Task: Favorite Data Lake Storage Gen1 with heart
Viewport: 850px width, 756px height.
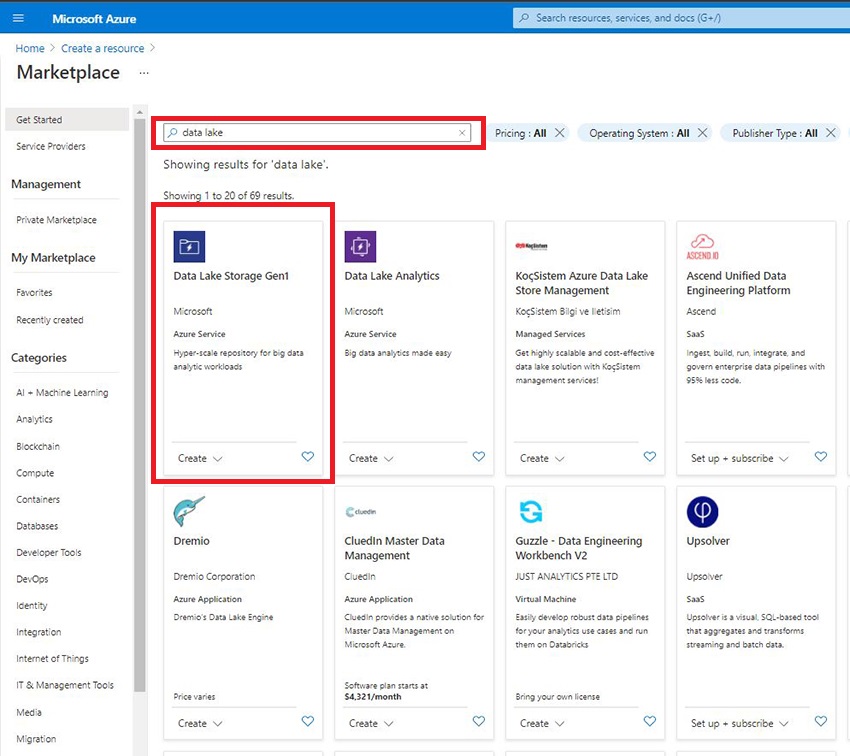Action: [x=308, y=456]
